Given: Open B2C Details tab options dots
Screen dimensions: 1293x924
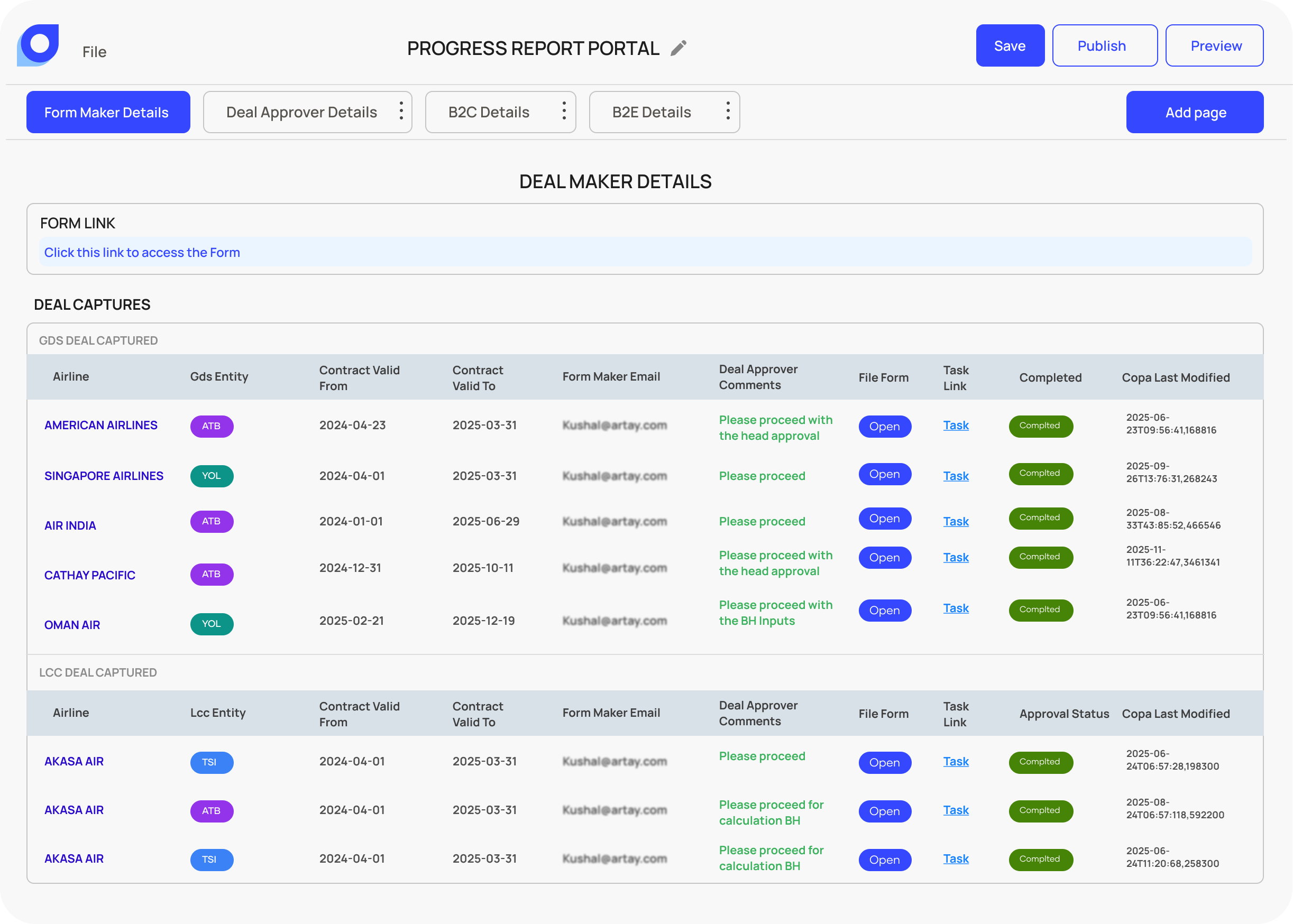Looking at the screenshot, I should click(x=564, y=111).
